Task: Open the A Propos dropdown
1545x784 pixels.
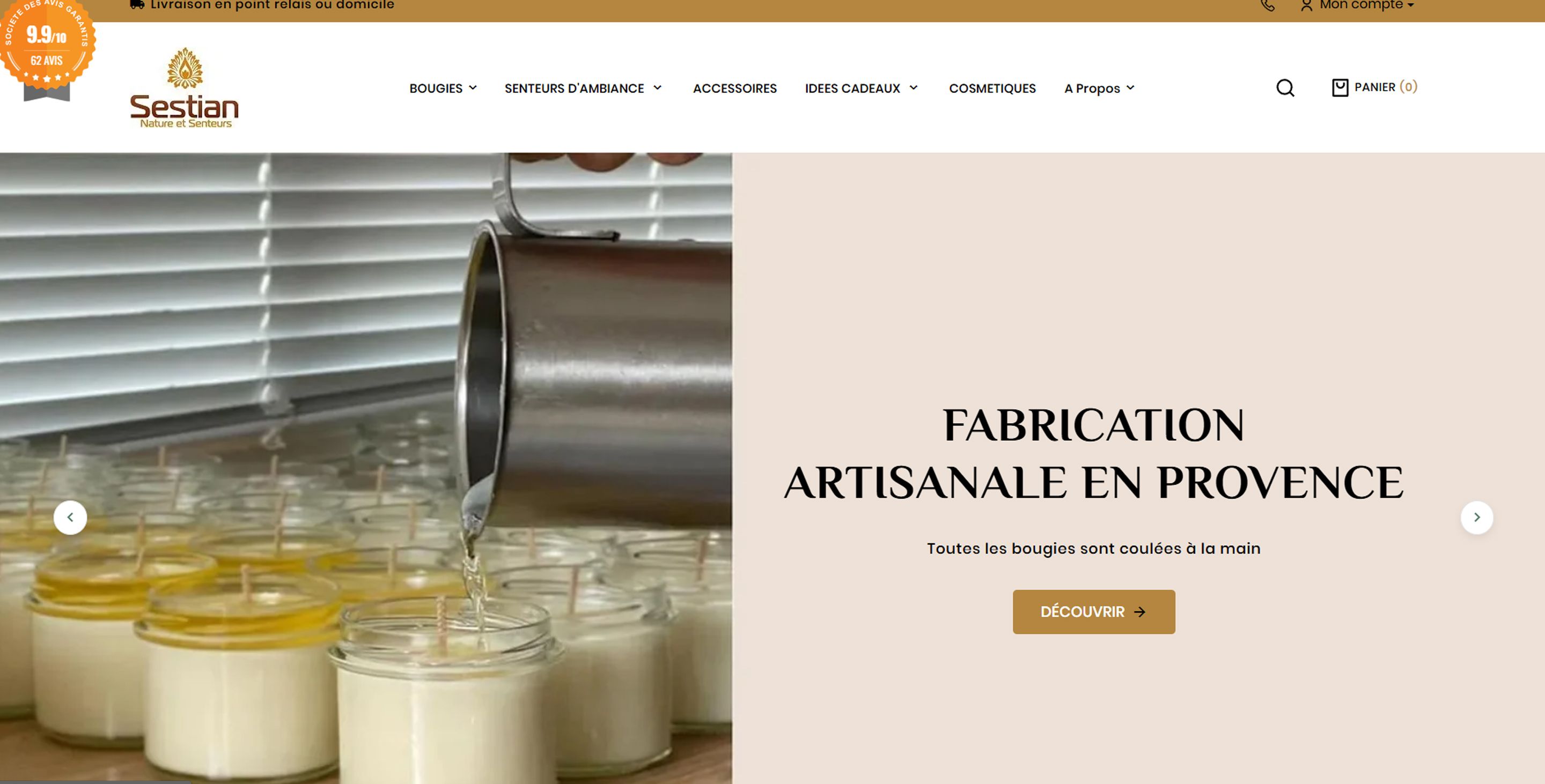Action: pos(1099,88)
